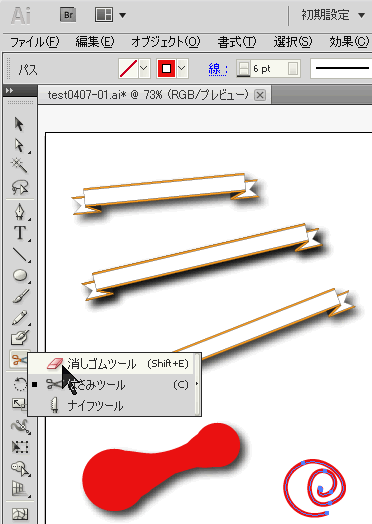
Task: Open arrange documents layout dropdown
Action: (110, 15)
